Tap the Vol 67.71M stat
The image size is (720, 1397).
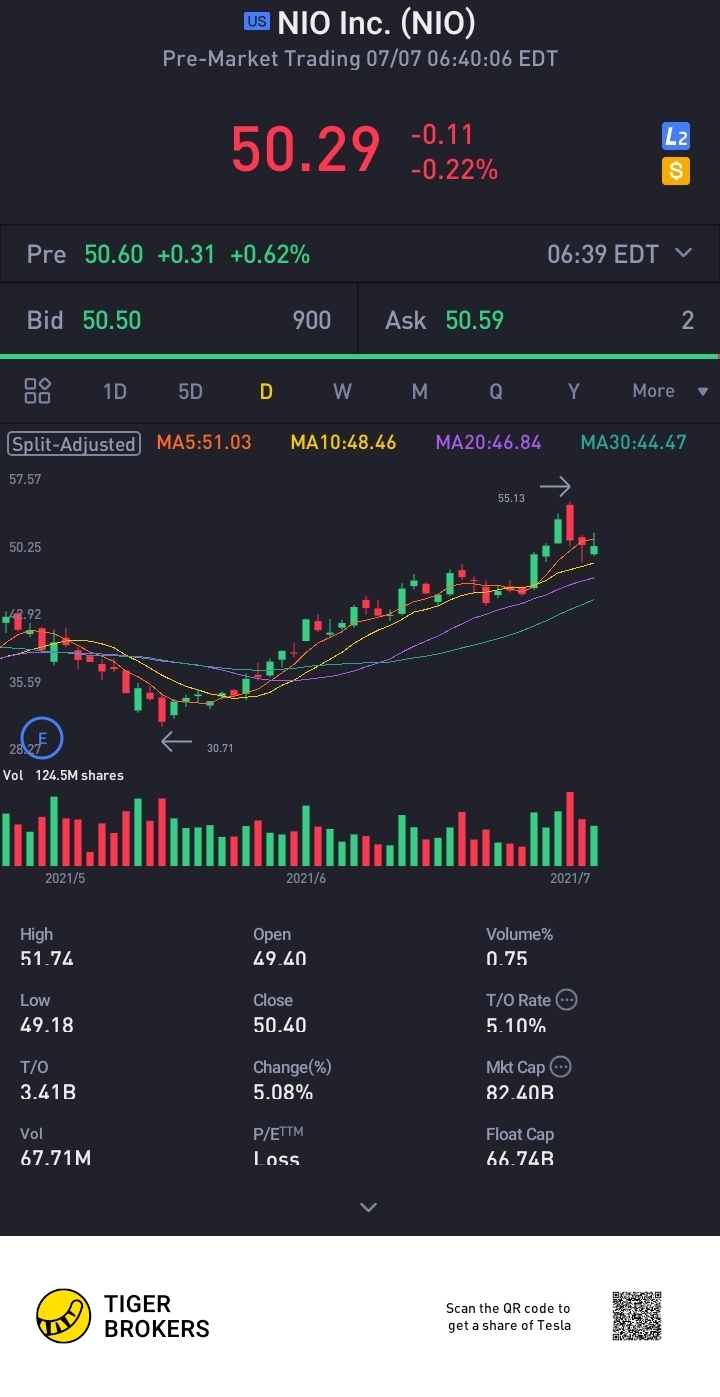(x=56, y=1146)
